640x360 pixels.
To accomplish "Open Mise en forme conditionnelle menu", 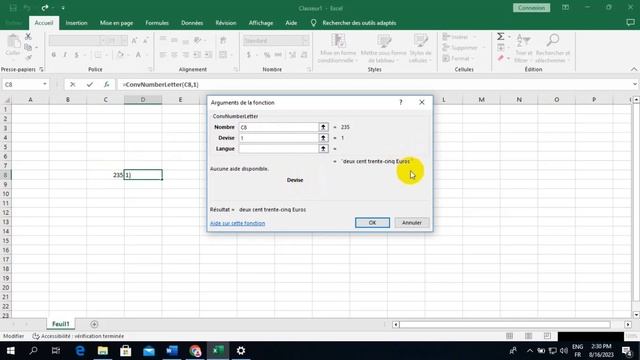I will point(338,49).
